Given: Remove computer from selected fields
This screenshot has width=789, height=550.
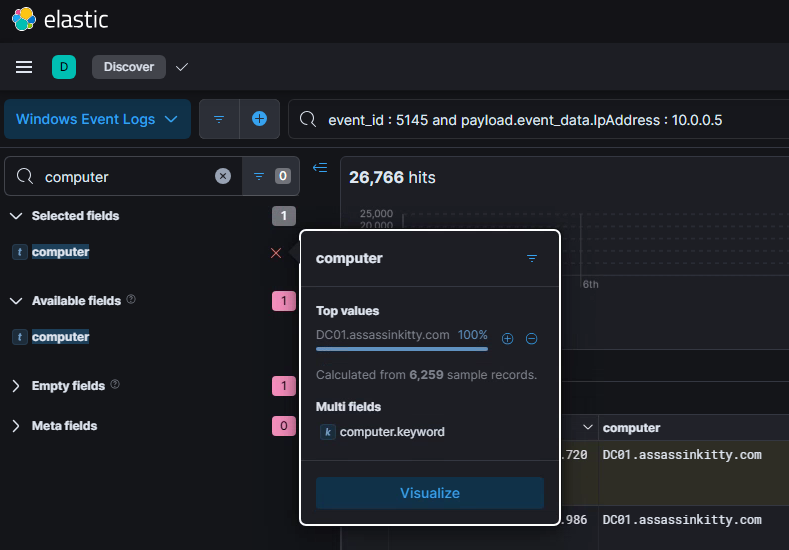Looking at the screenshot, I should pos(276,253).
